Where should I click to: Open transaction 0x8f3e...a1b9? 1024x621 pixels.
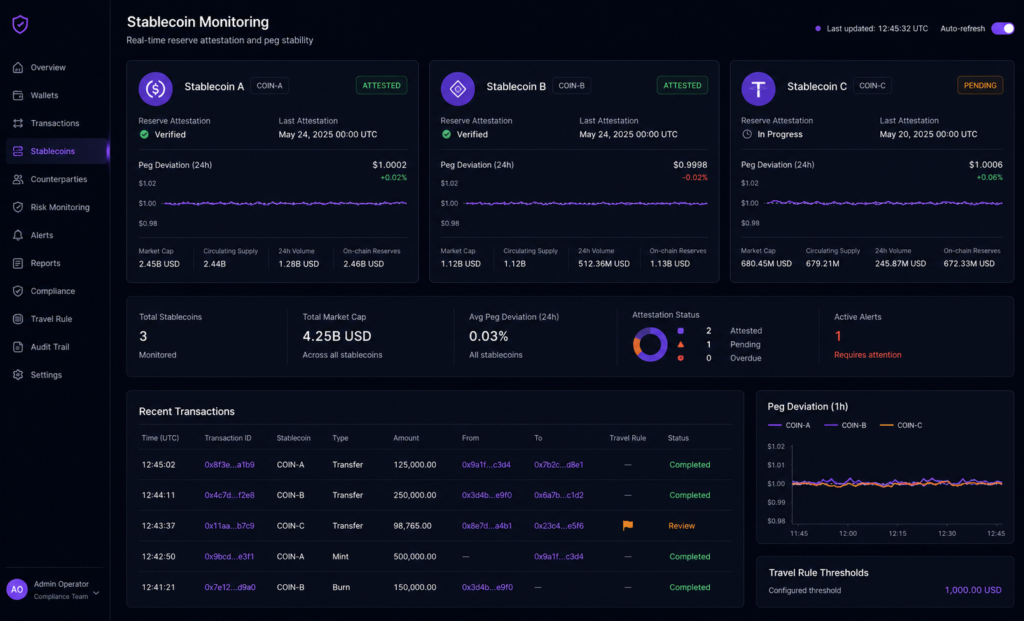[229, 465]
